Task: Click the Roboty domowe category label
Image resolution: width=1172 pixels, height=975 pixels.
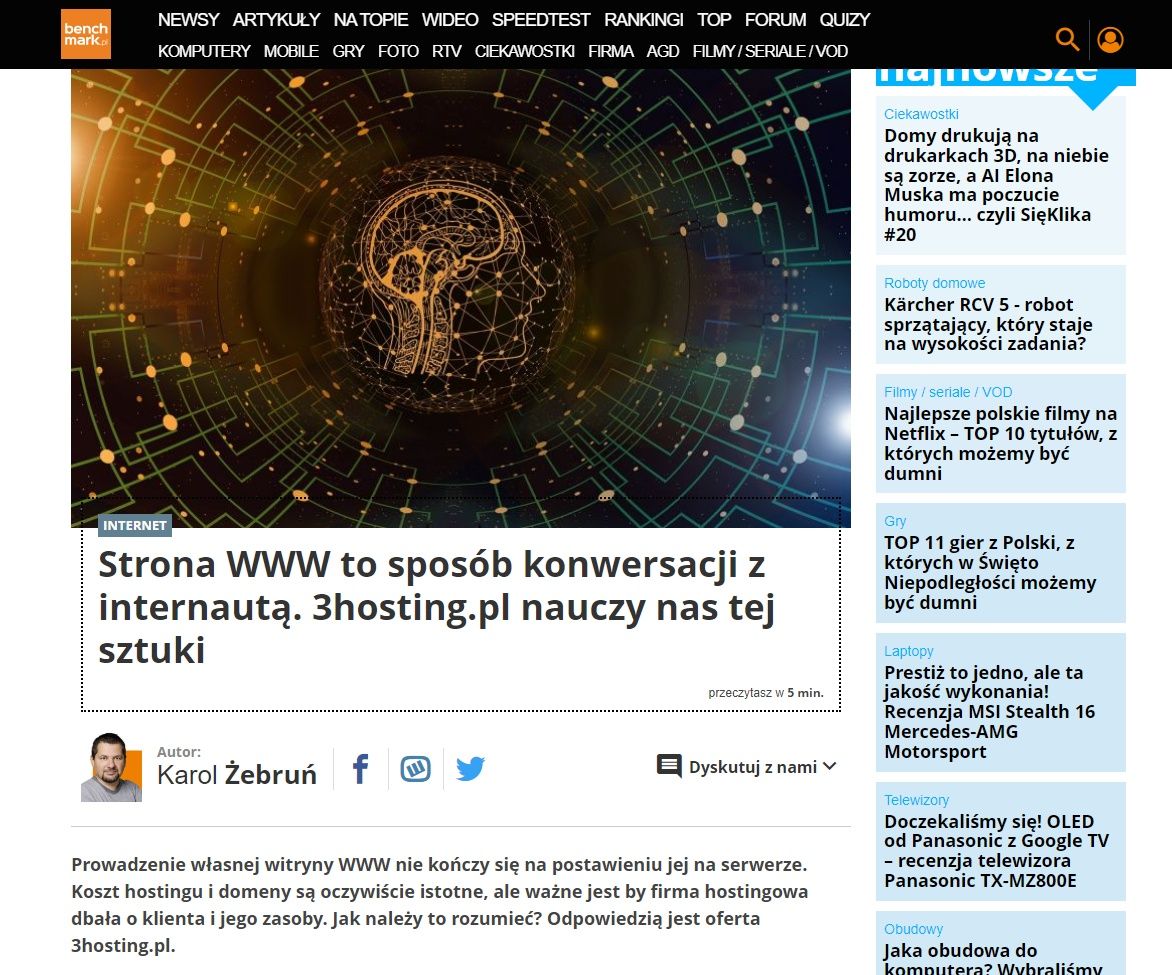Action: click(934, 283)
